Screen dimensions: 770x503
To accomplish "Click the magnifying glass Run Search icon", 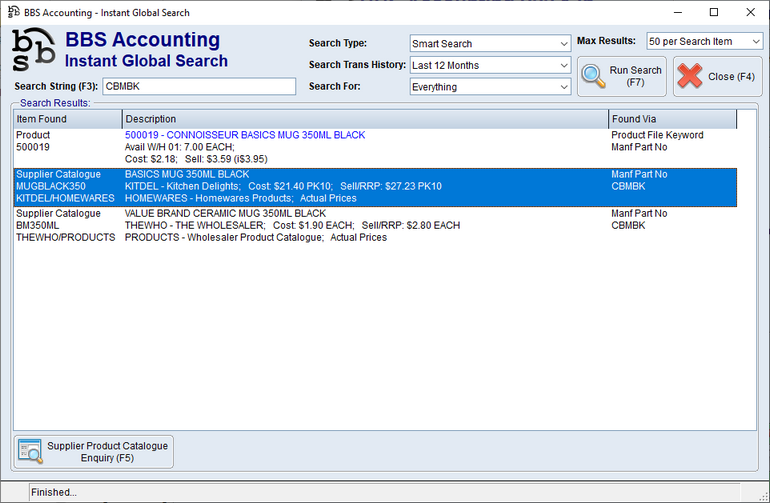I will tap(593, 76).
